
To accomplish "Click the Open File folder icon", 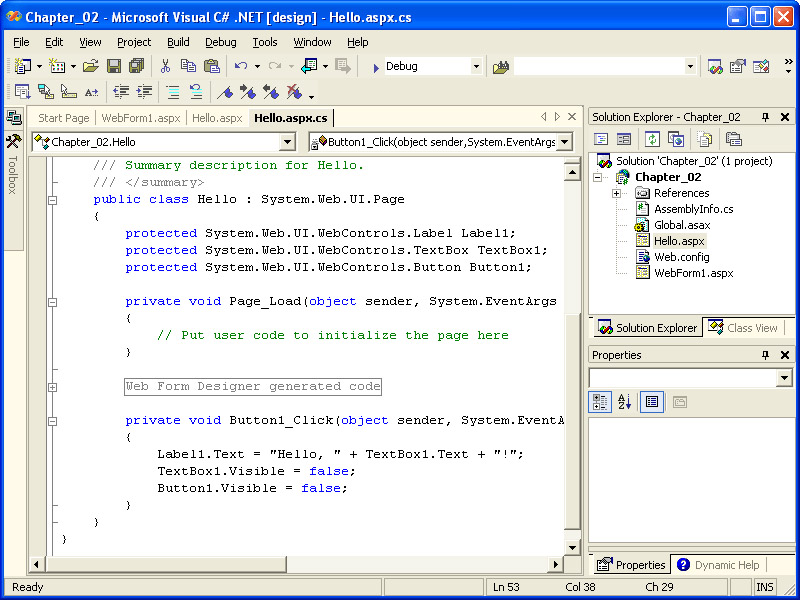I will point(90,66).
